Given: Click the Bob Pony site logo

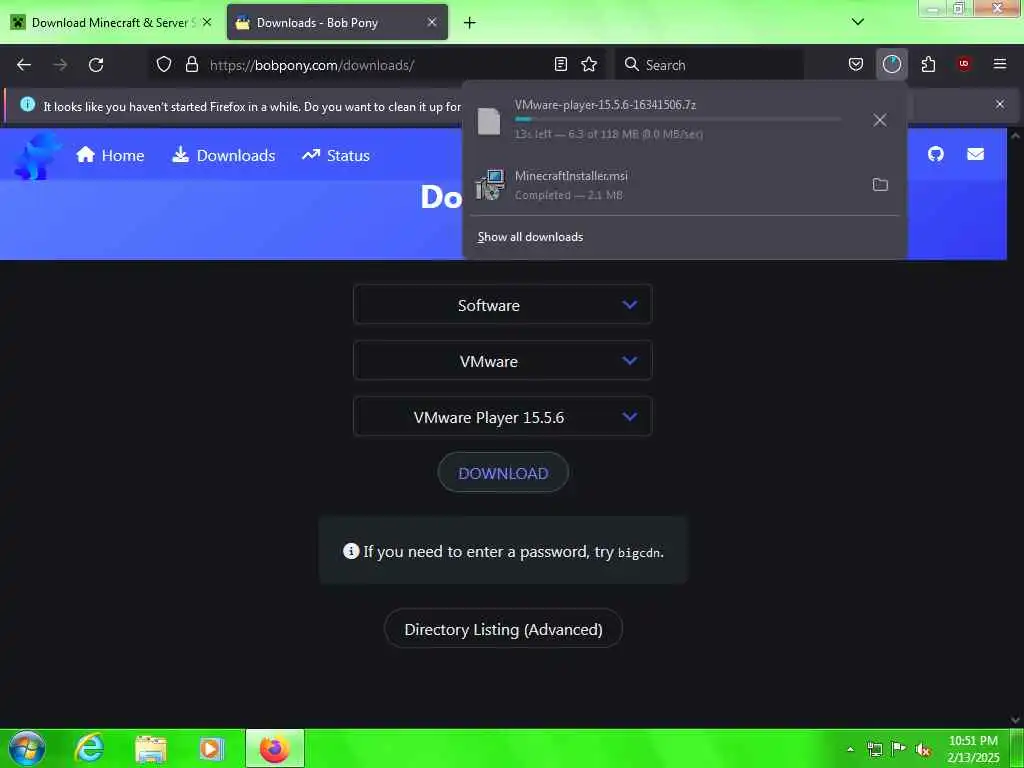Looking at the screenshot, I should [37, 155].
